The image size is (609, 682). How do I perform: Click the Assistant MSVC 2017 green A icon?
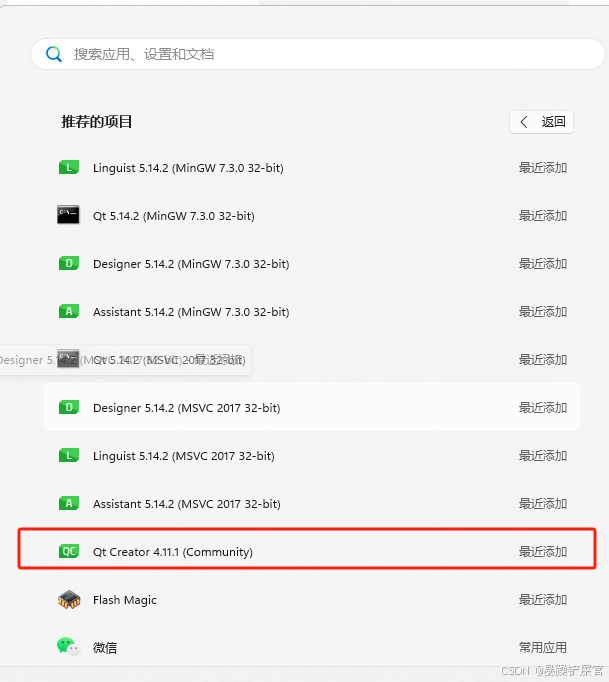click(x=69, y=503)
